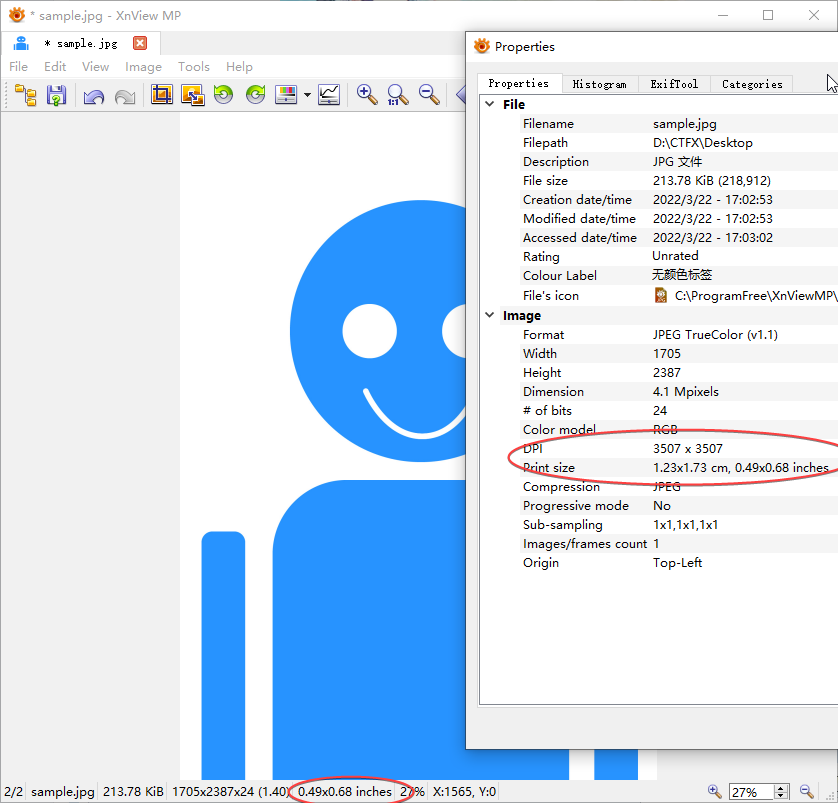Switch to the ExifTool tab
Viewport: 838px width, 803px height.
click(674, 84)
